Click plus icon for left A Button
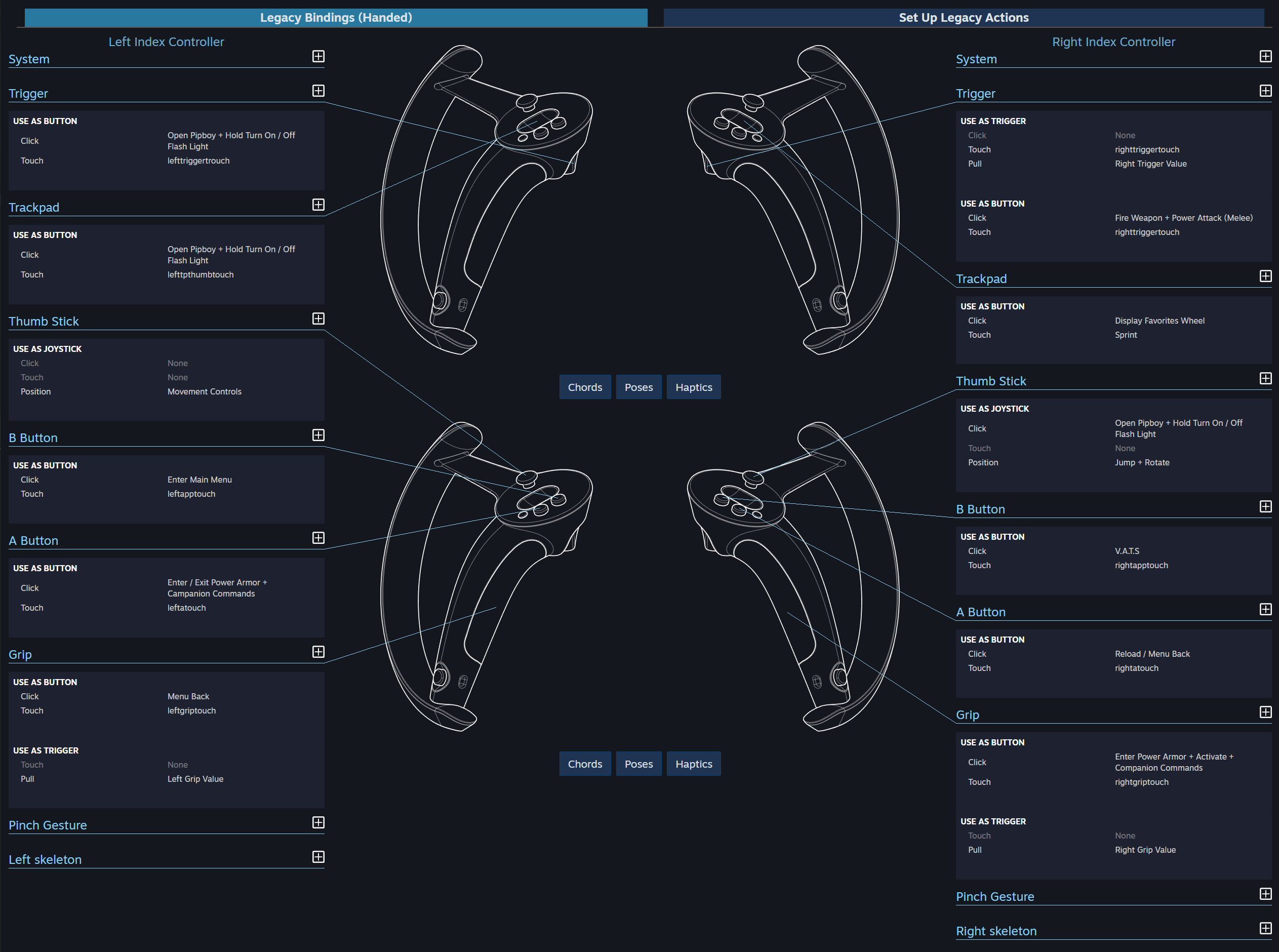Viewport: 1279px width, 952px height. 318,538
